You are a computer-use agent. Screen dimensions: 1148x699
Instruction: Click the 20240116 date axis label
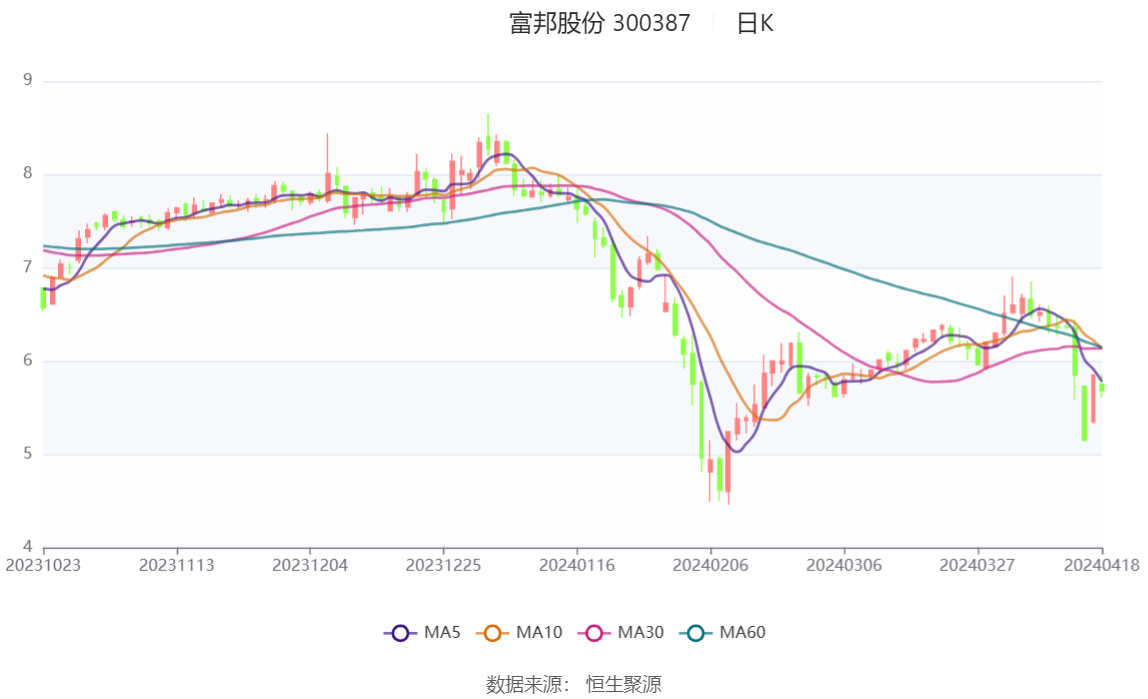click(577, 566)
